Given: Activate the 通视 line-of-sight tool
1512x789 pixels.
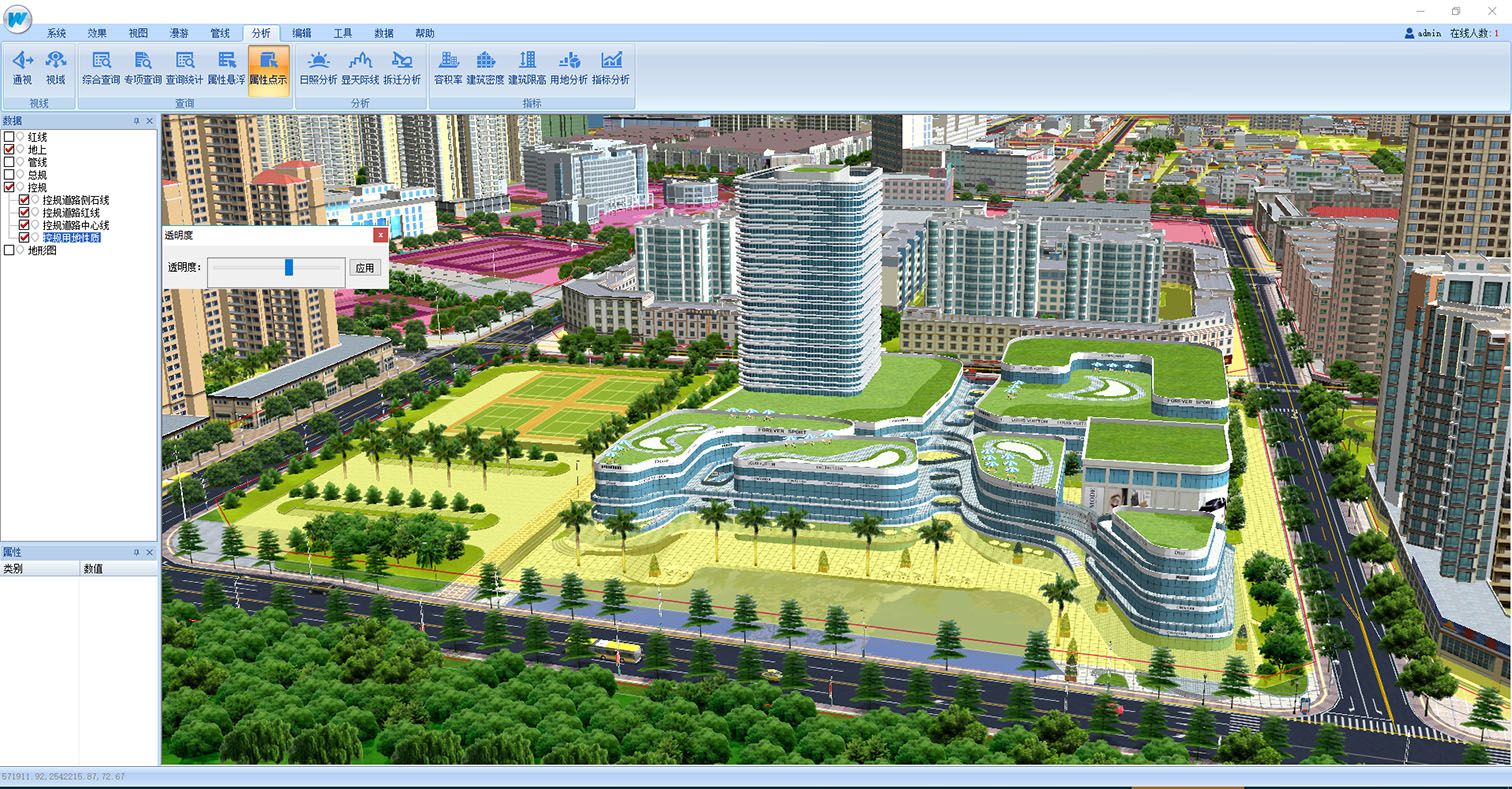Looking at the screenshot, I should 21,68.
